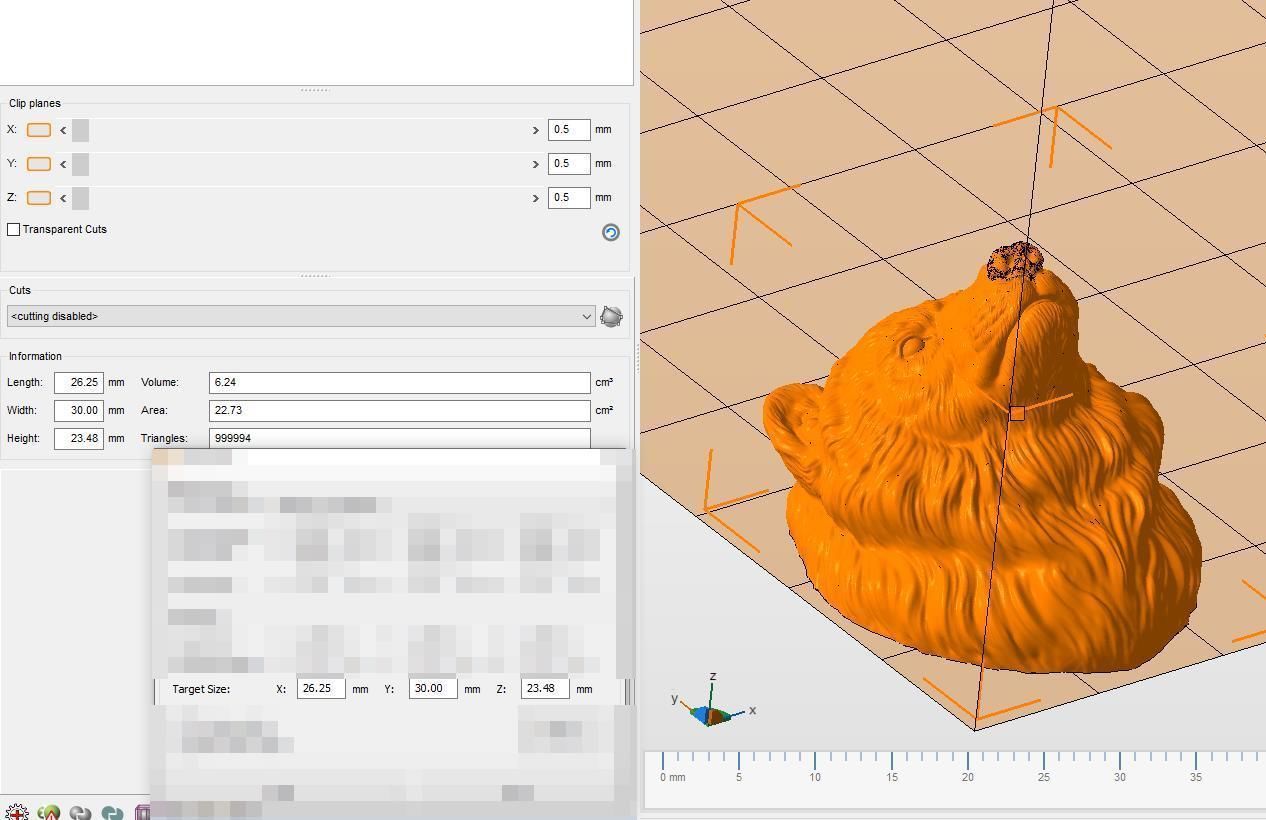Click the Target Size Y field
This screenshot has height=820, width=1266.
click(433, 688)
